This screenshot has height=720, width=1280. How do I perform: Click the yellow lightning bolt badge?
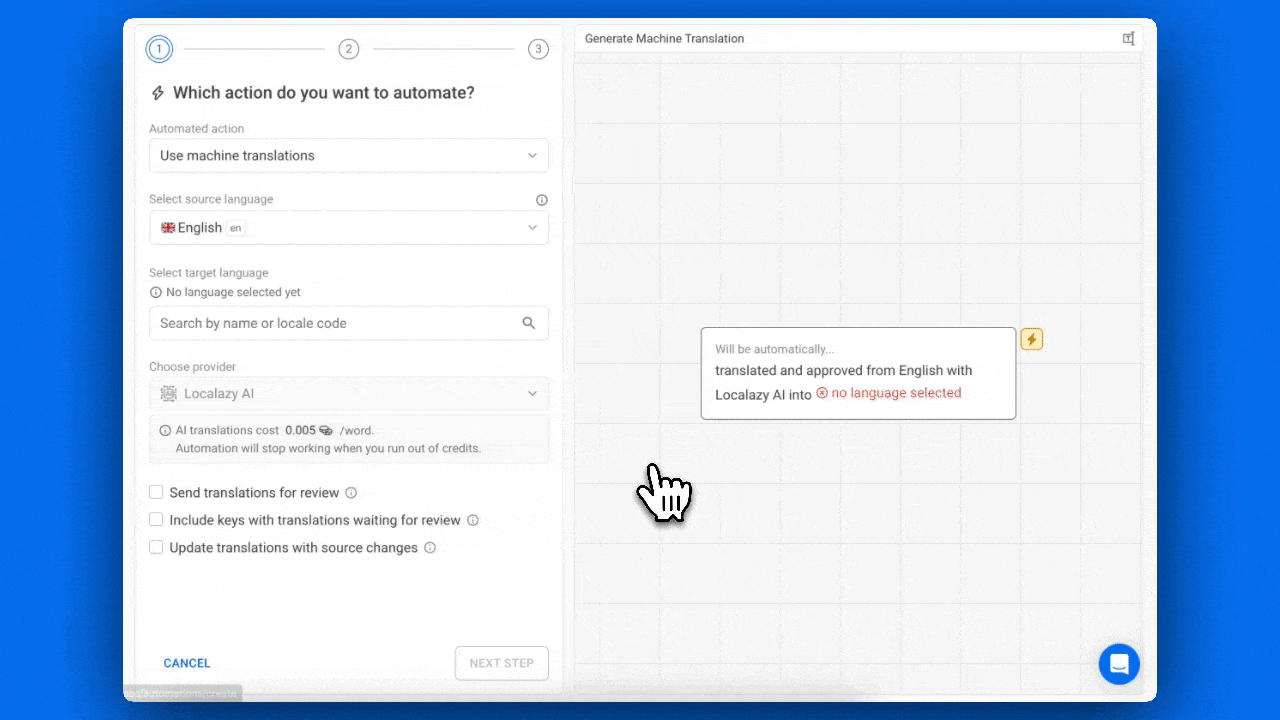click(1031, 340)
